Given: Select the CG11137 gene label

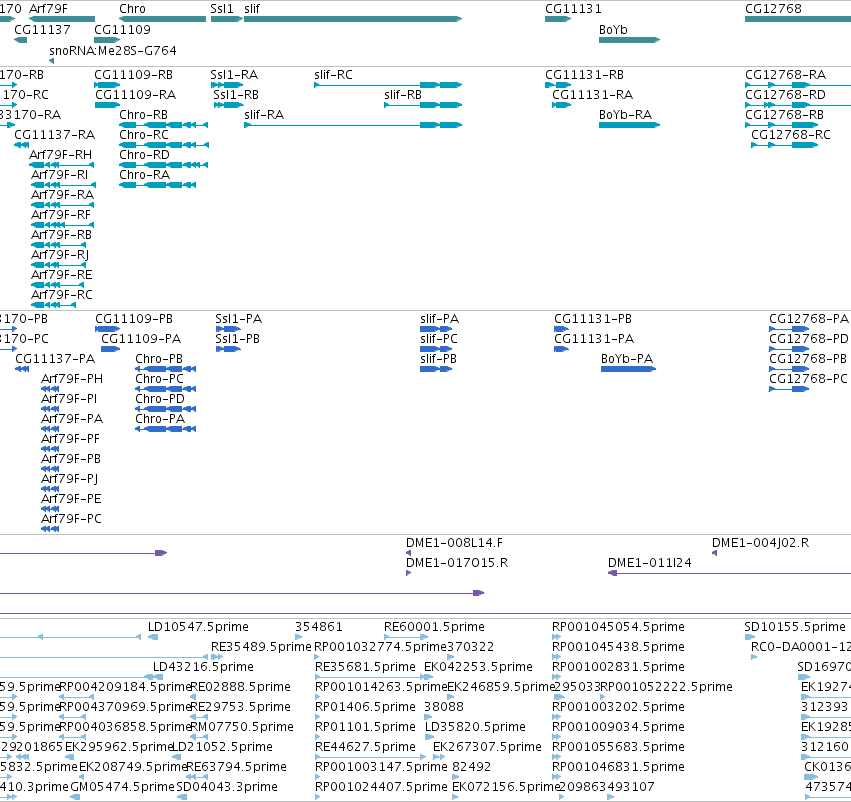Looking at the screenshot, I should [x=42, y=30].
